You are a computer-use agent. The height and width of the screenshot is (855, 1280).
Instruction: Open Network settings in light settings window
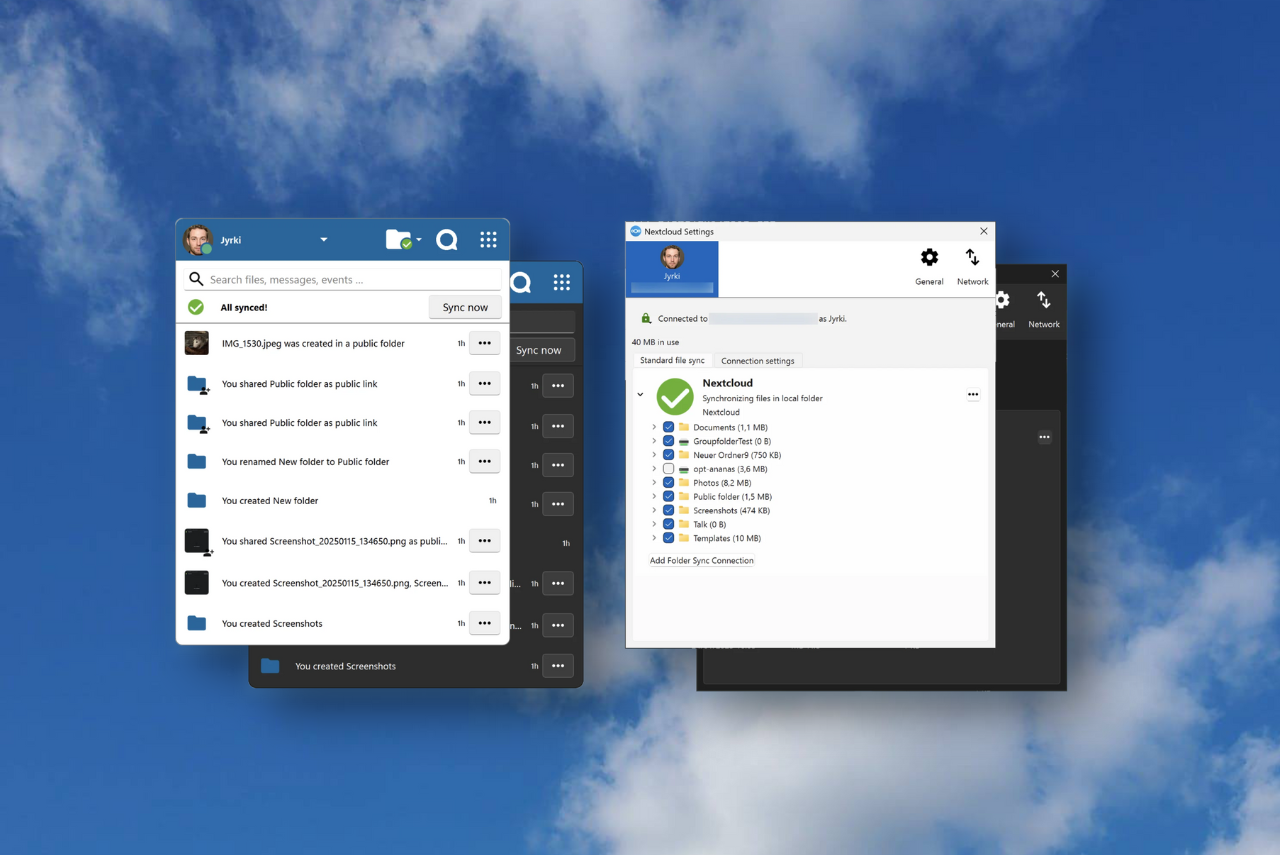click(x=972, y=266)
